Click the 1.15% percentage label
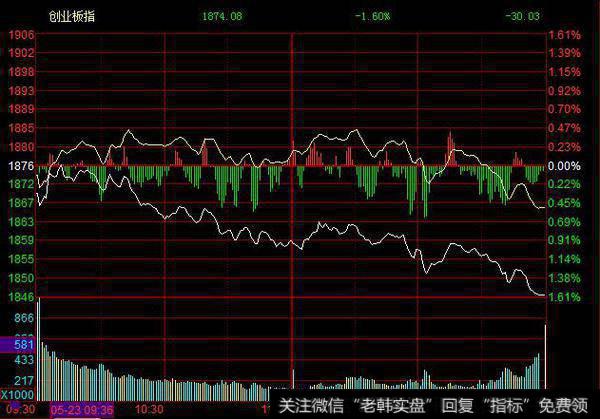The width and height of the screenshot is (600, 419). (x=564, y=72)
